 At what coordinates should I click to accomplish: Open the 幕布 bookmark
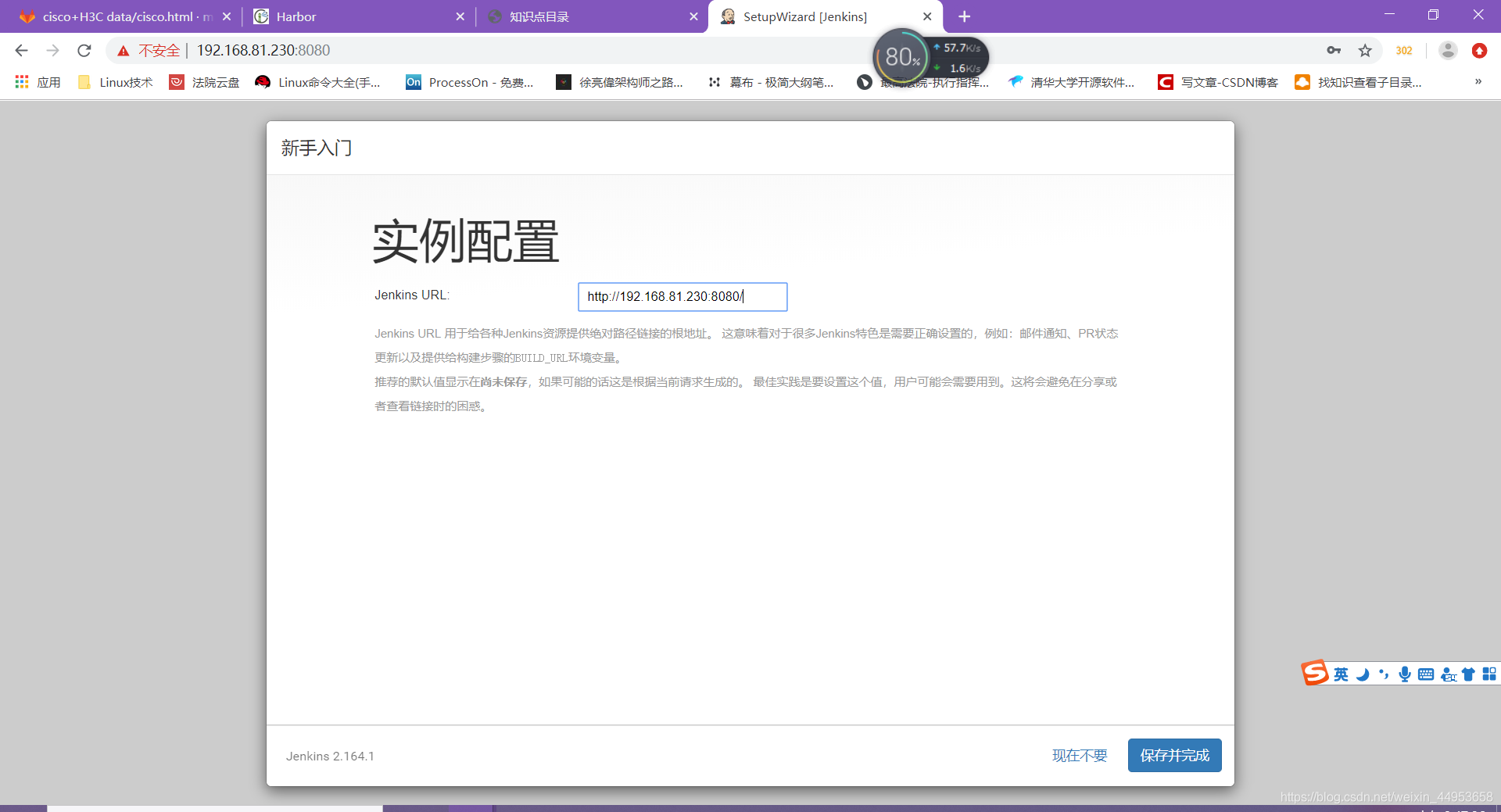click(771, 82)
